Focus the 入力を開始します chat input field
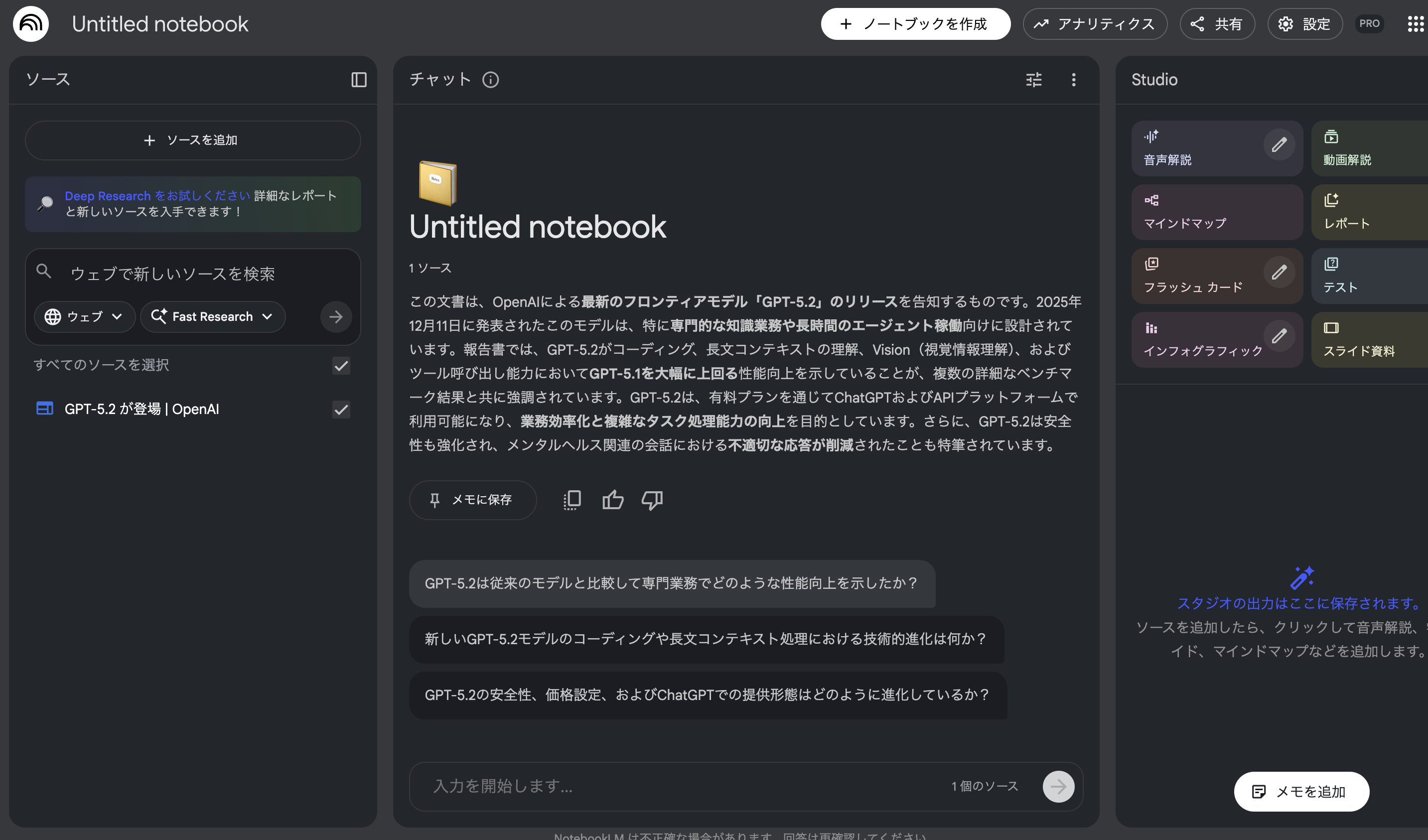 point(680,786)
